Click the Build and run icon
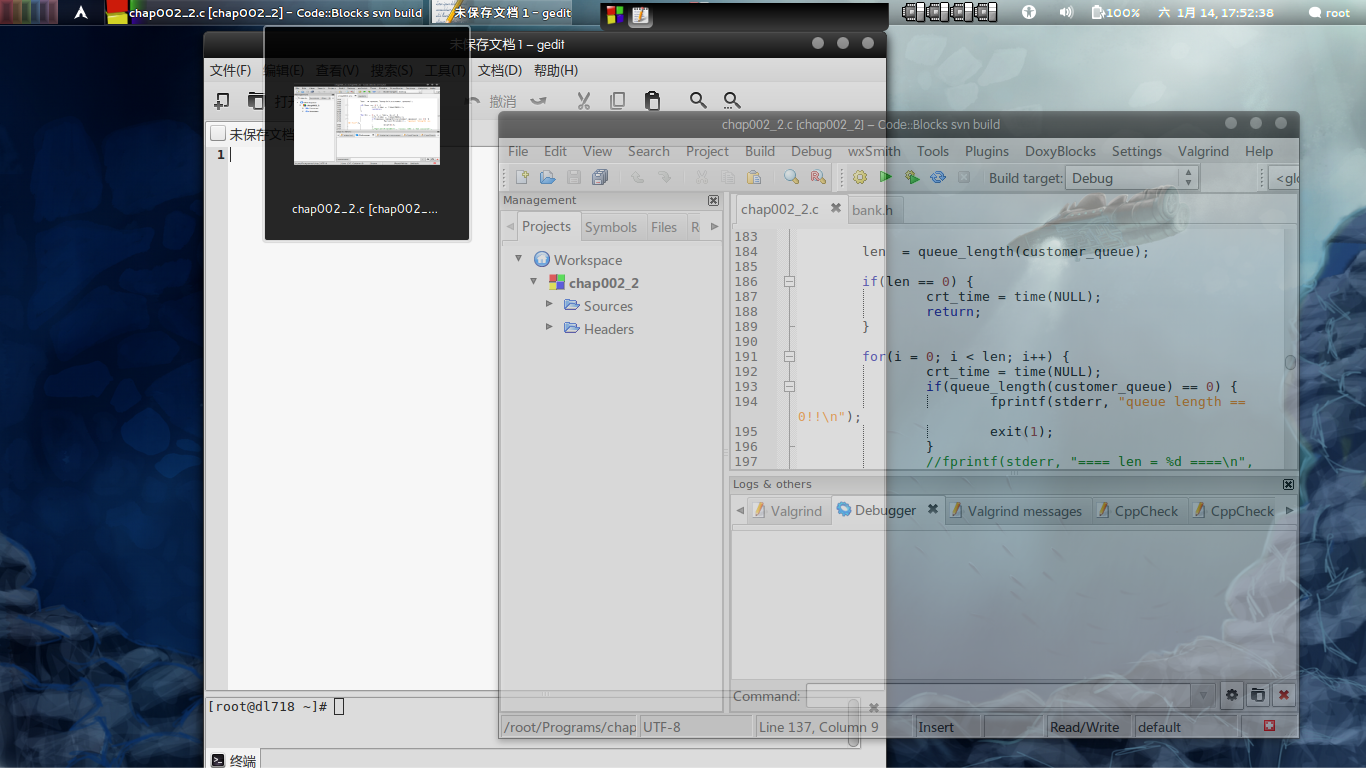The width and height of the screenshot is (1366, 768). 912,177
